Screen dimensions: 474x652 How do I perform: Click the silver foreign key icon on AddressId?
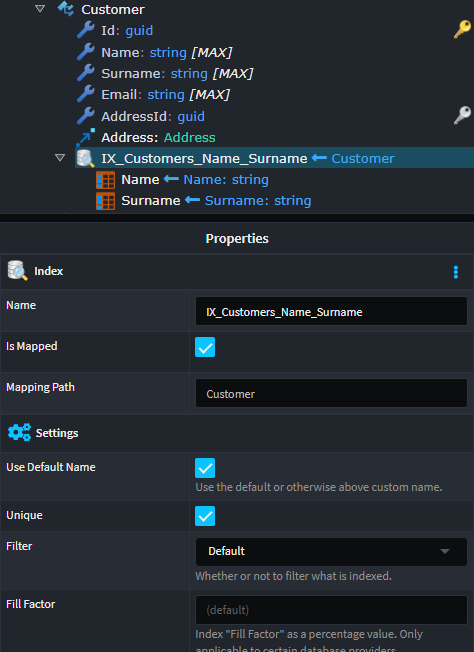coord(462,116)
